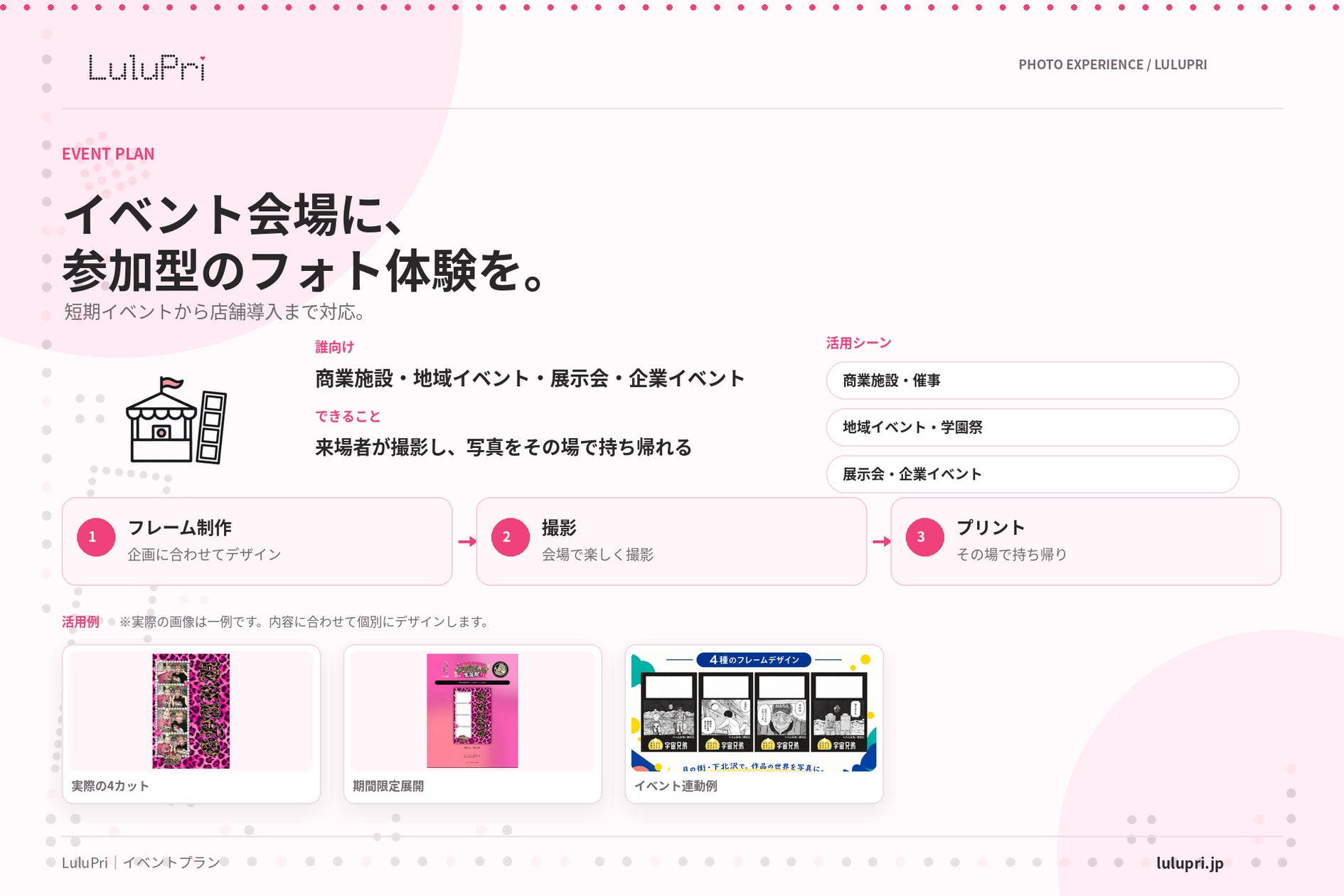Click the 短期イベントから店舗導入まで対応 subtitle
Screen dimensions: 1344x896
click(215, 311)
